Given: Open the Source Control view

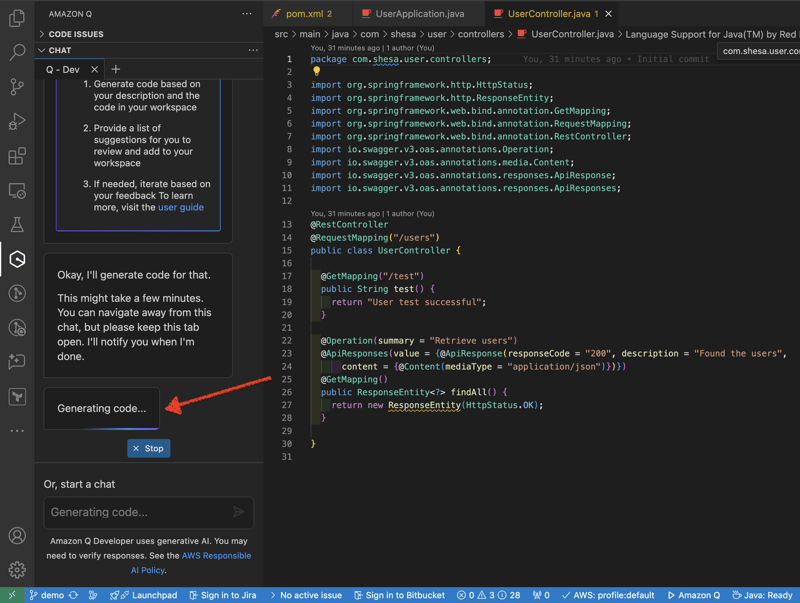Looking at the screenshot, I should (x=17, y=87).
